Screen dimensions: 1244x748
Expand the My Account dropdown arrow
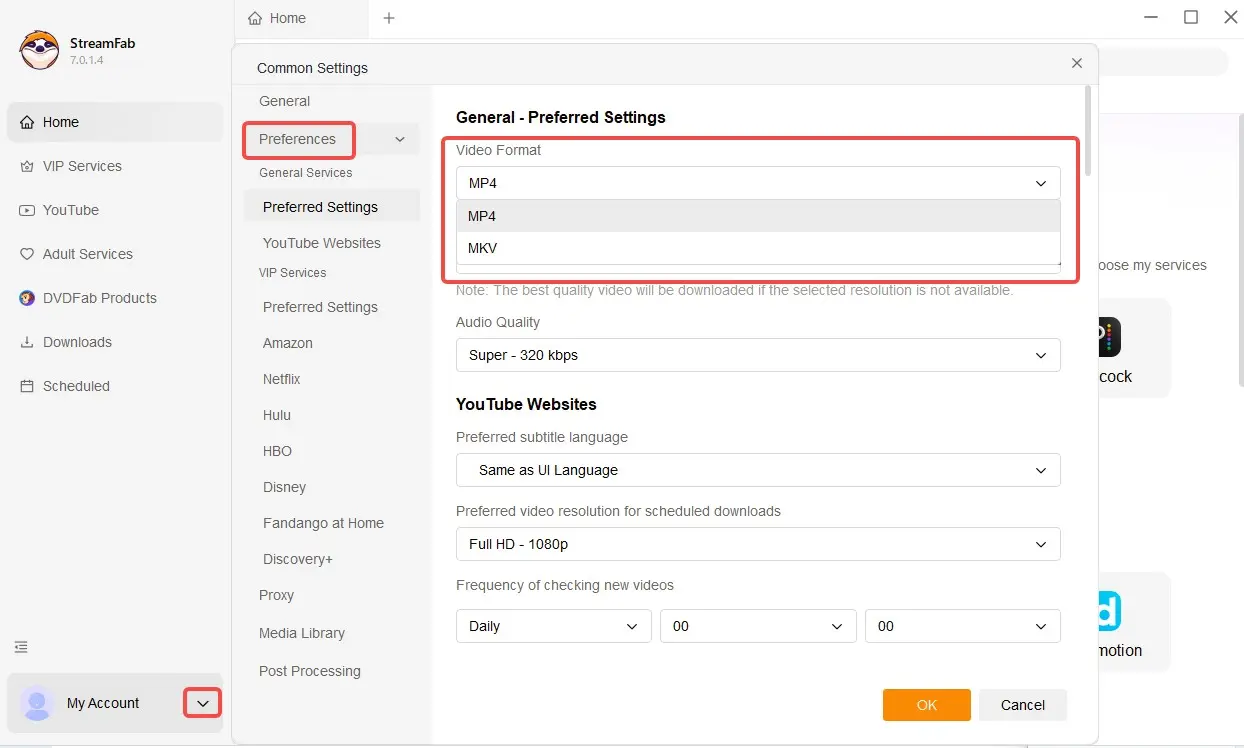tap(203, 703)
